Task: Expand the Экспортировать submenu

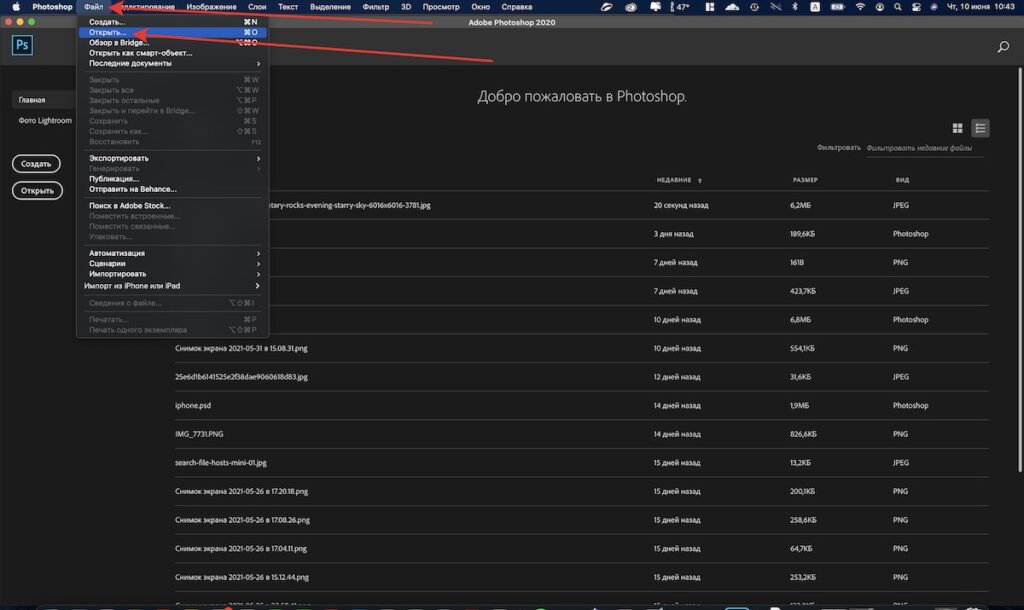Action: pyautogui.click(x=172, y=158)
